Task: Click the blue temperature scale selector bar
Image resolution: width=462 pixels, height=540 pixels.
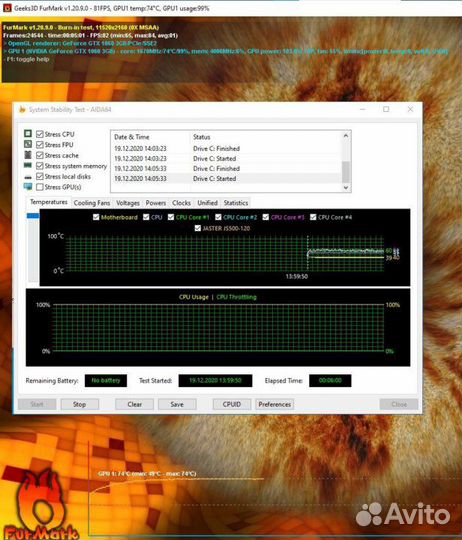Action: tap(33, 216)
